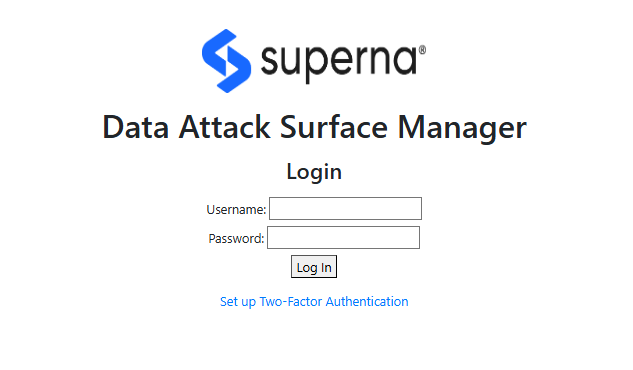633x370 pixels.
Task: Submit credentials with the Log In button
Action: tap(314, 267)
